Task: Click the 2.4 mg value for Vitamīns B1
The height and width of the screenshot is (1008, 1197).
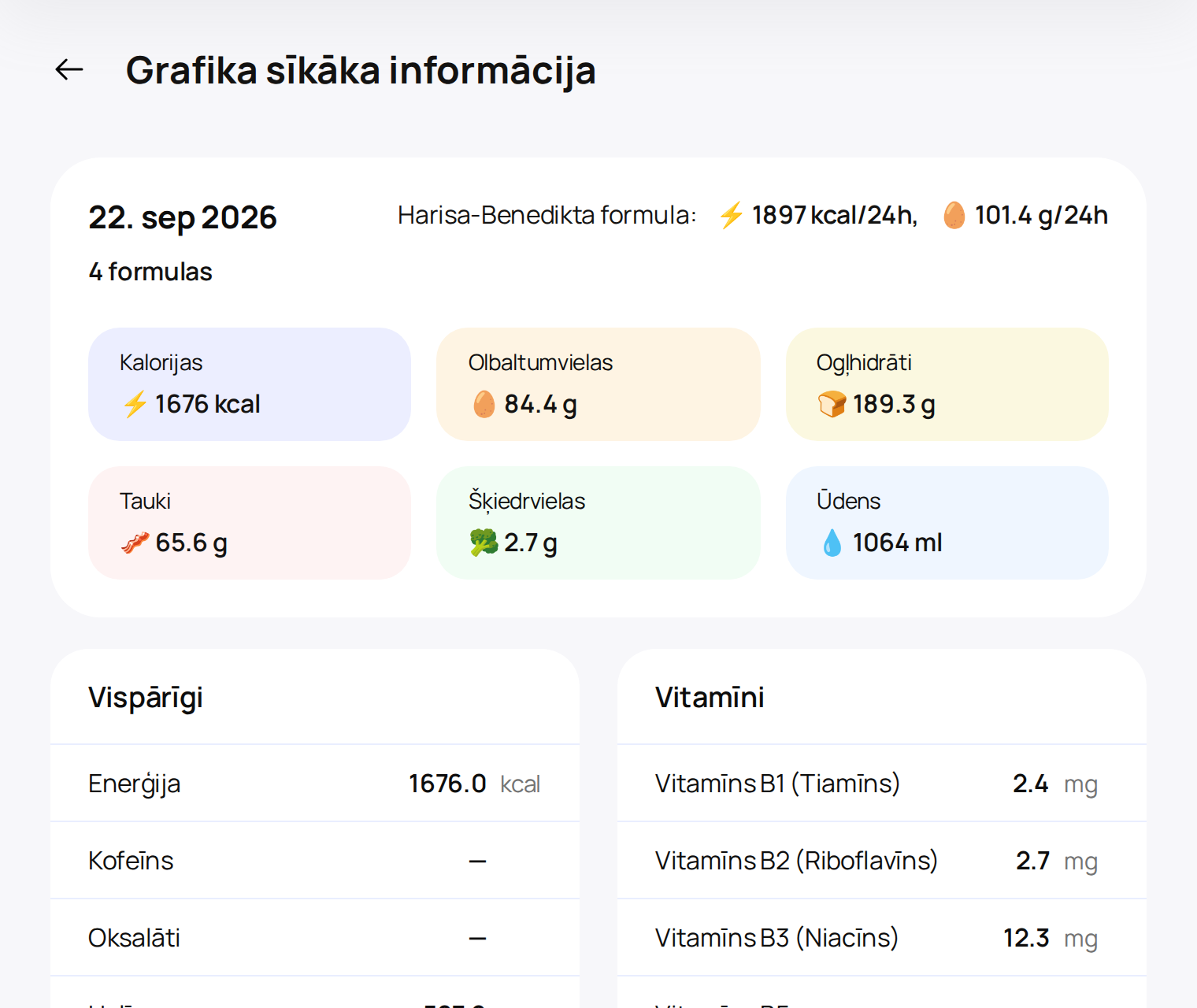Action: click(1055, 784)
